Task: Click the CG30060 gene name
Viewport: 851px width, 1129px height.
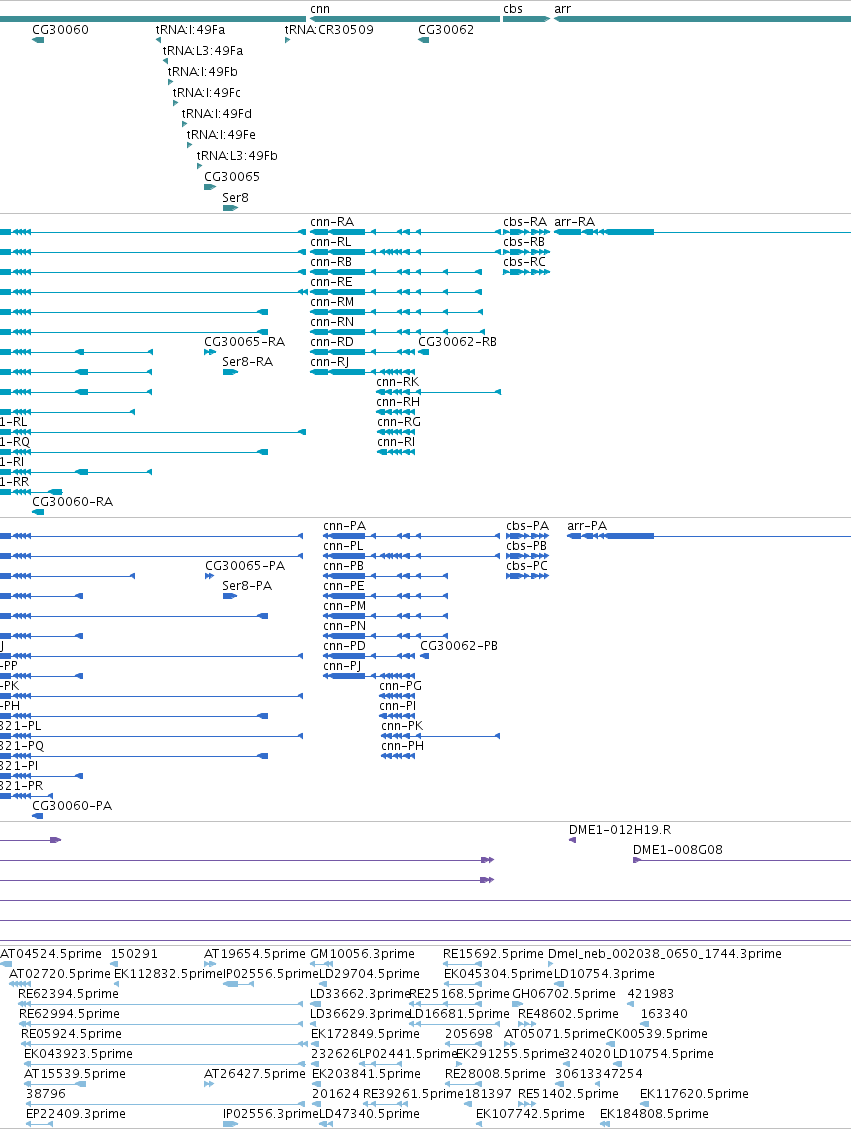Action: [x=60, y=30]
